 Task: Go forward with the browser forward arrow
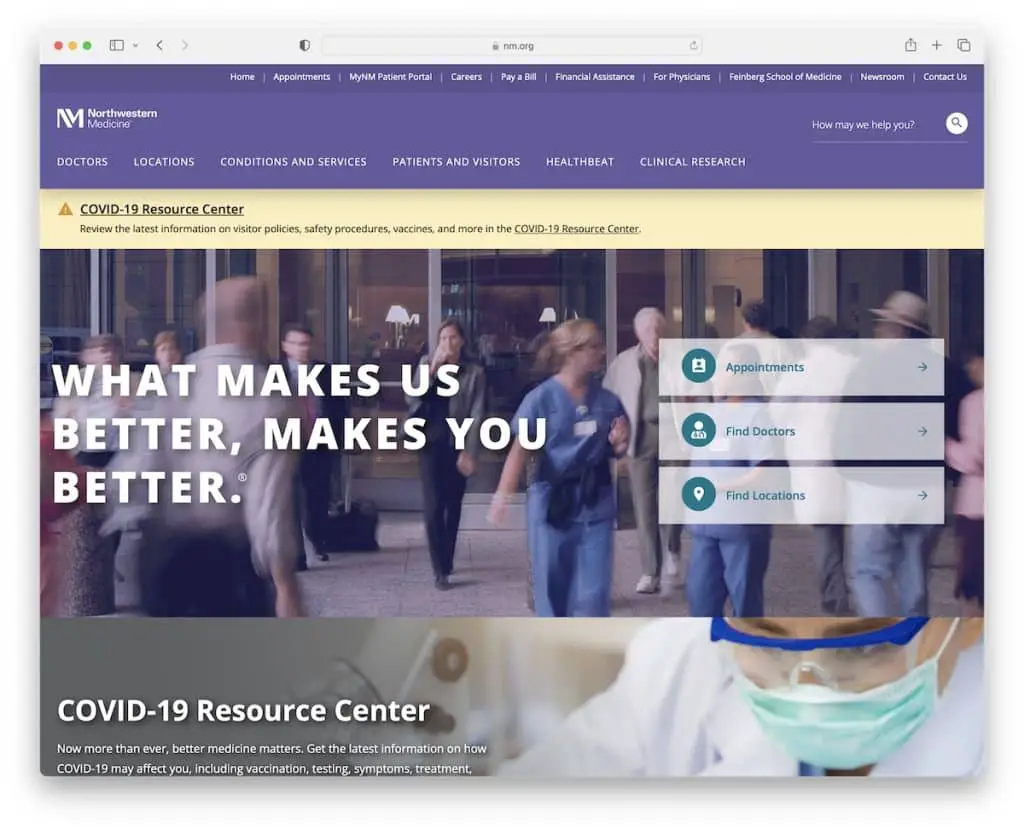coord(185,45)
